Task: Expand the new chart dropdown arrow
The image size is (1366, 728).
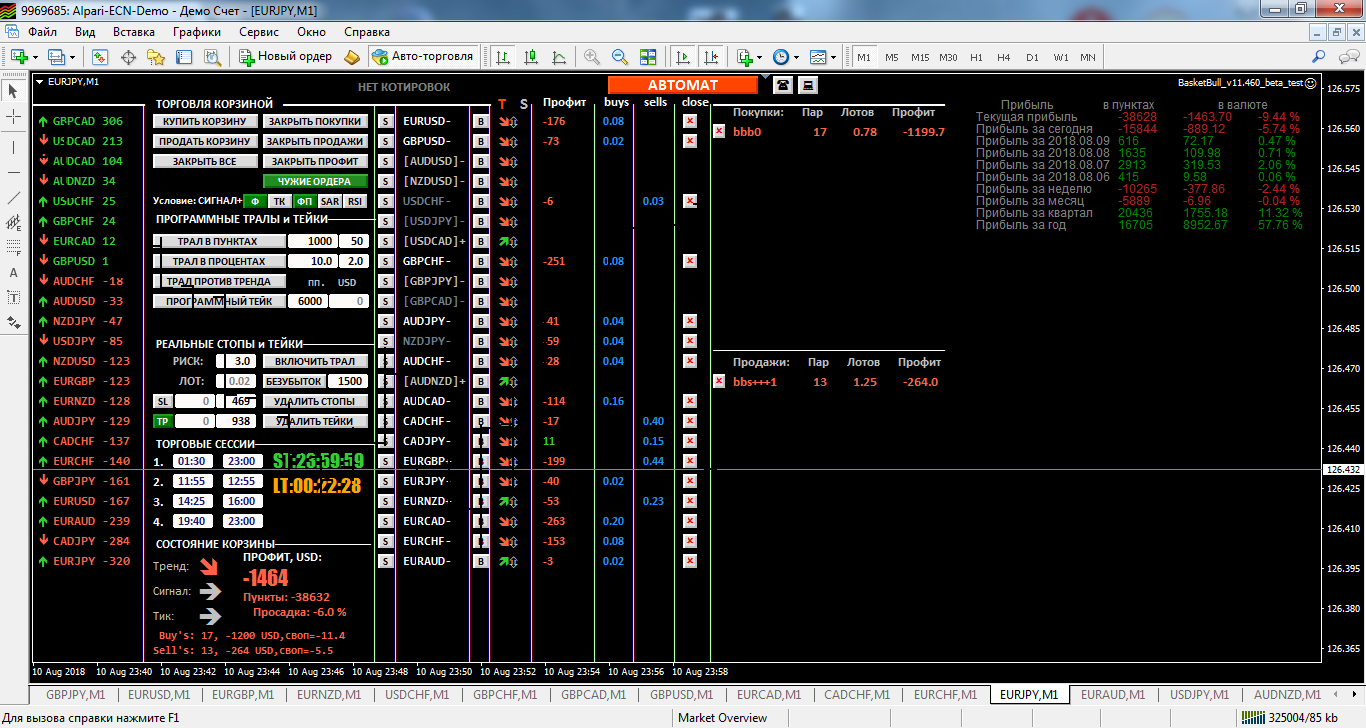Action: point(36,57)
